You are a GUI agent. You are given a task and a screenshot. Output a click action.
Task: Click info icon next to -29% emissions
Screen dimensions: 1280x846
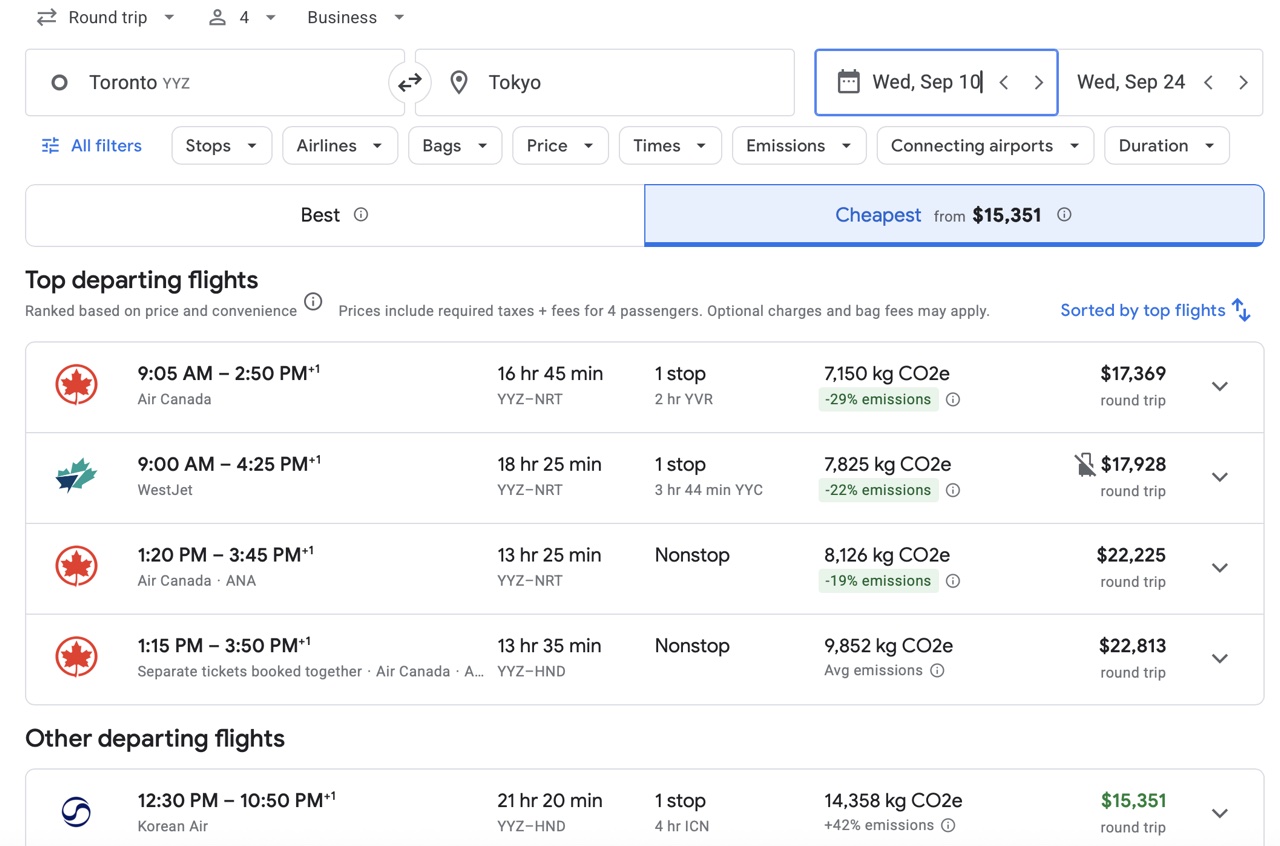953,400
